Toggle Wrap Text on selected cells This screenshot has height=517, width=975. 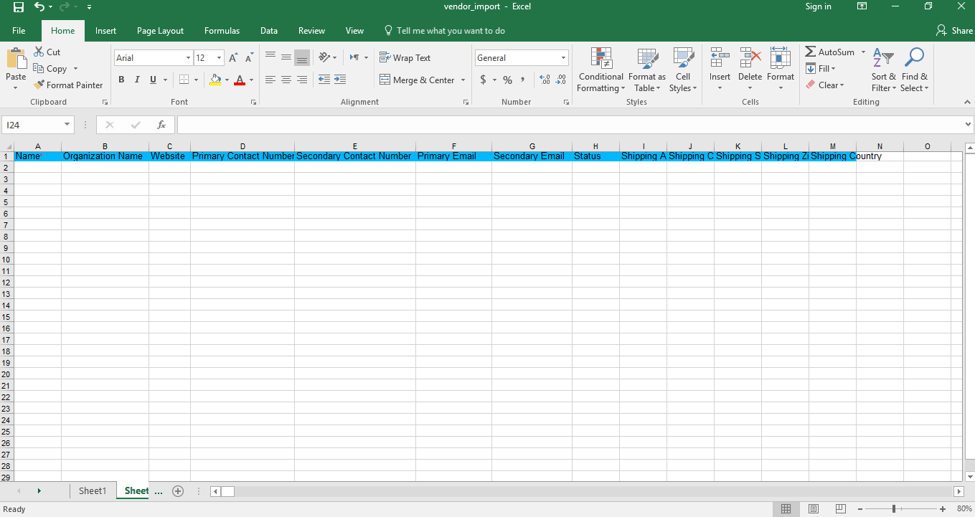coord(405,58)
